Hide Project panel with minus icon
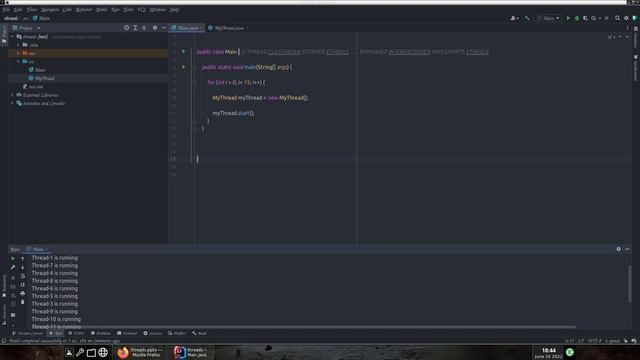 click(164, 28)
